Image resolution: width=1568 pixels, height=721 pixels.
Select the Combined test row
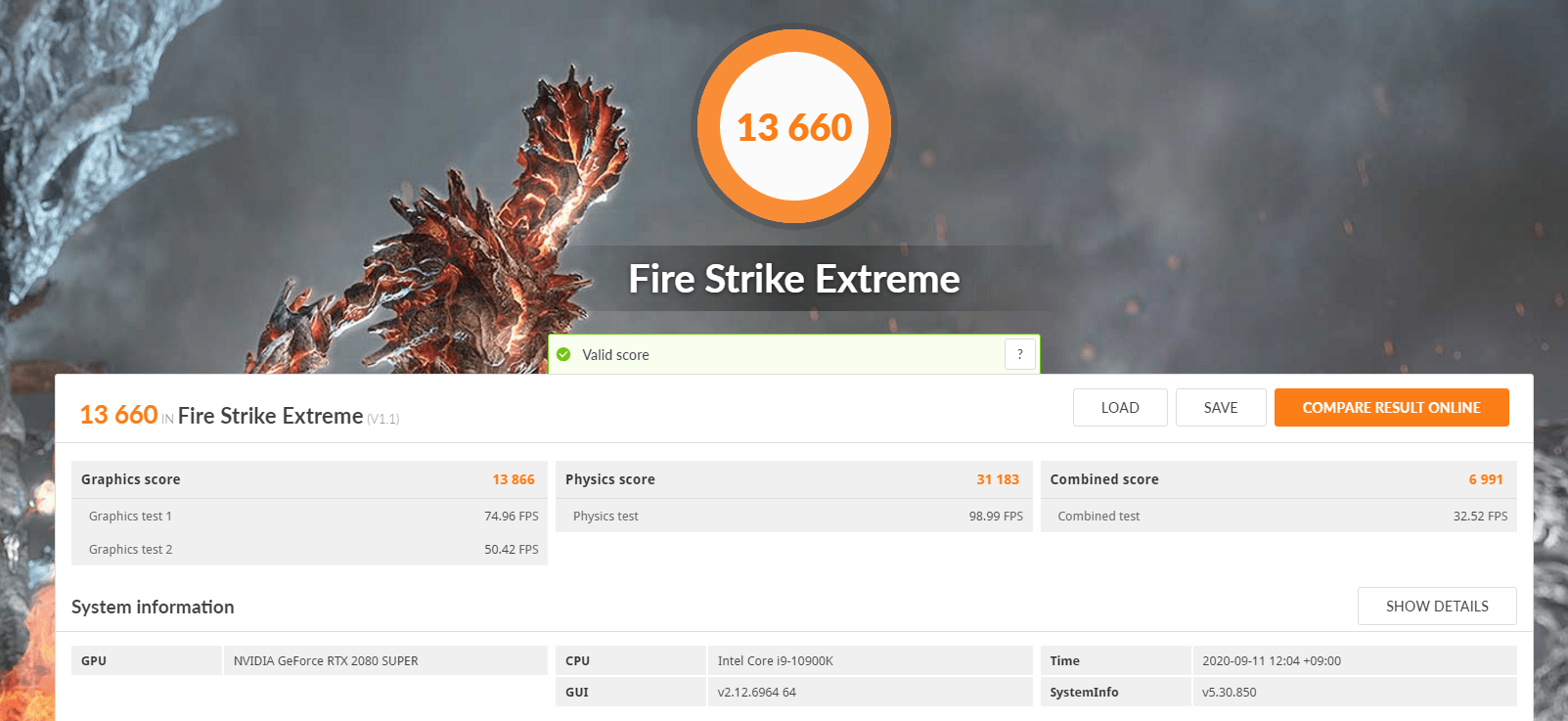1278,516
